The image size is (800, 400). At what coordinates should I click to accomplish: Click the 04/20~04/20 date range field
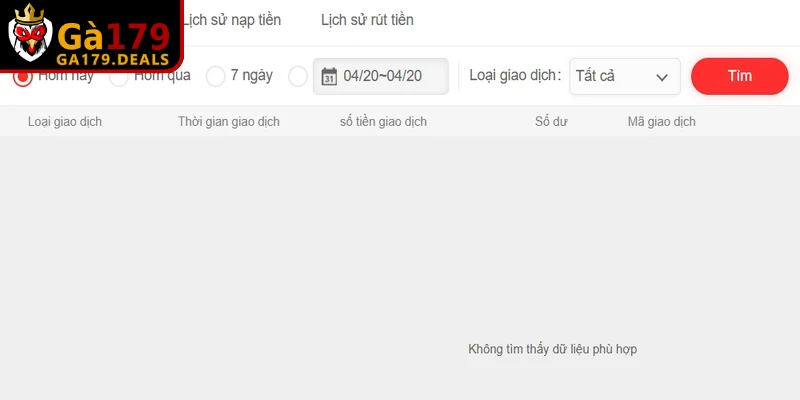click(382, 76)
